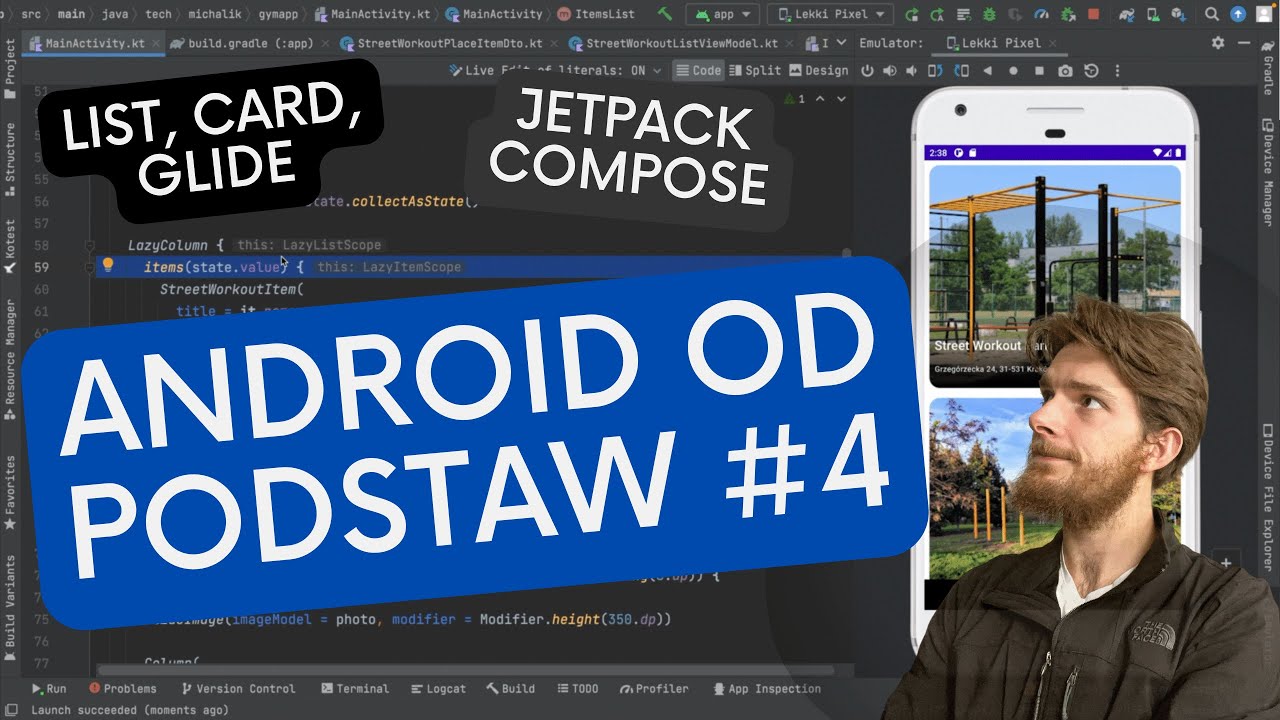Click the Rerun app icon
1280x720 pixels.
tap(911, 14)
